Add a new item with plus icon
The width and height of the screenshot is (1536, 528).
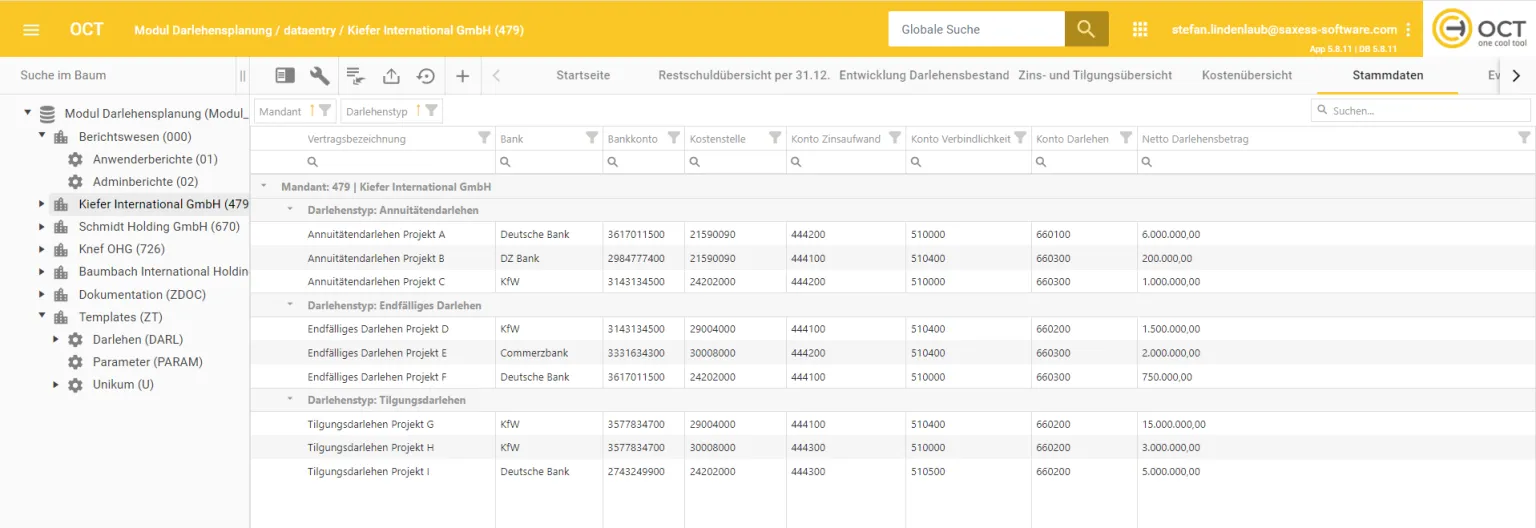point(462,76)
